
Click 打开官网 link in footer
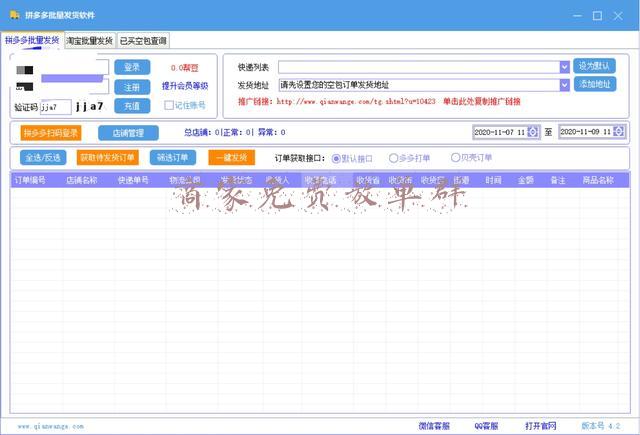(540, 426)
